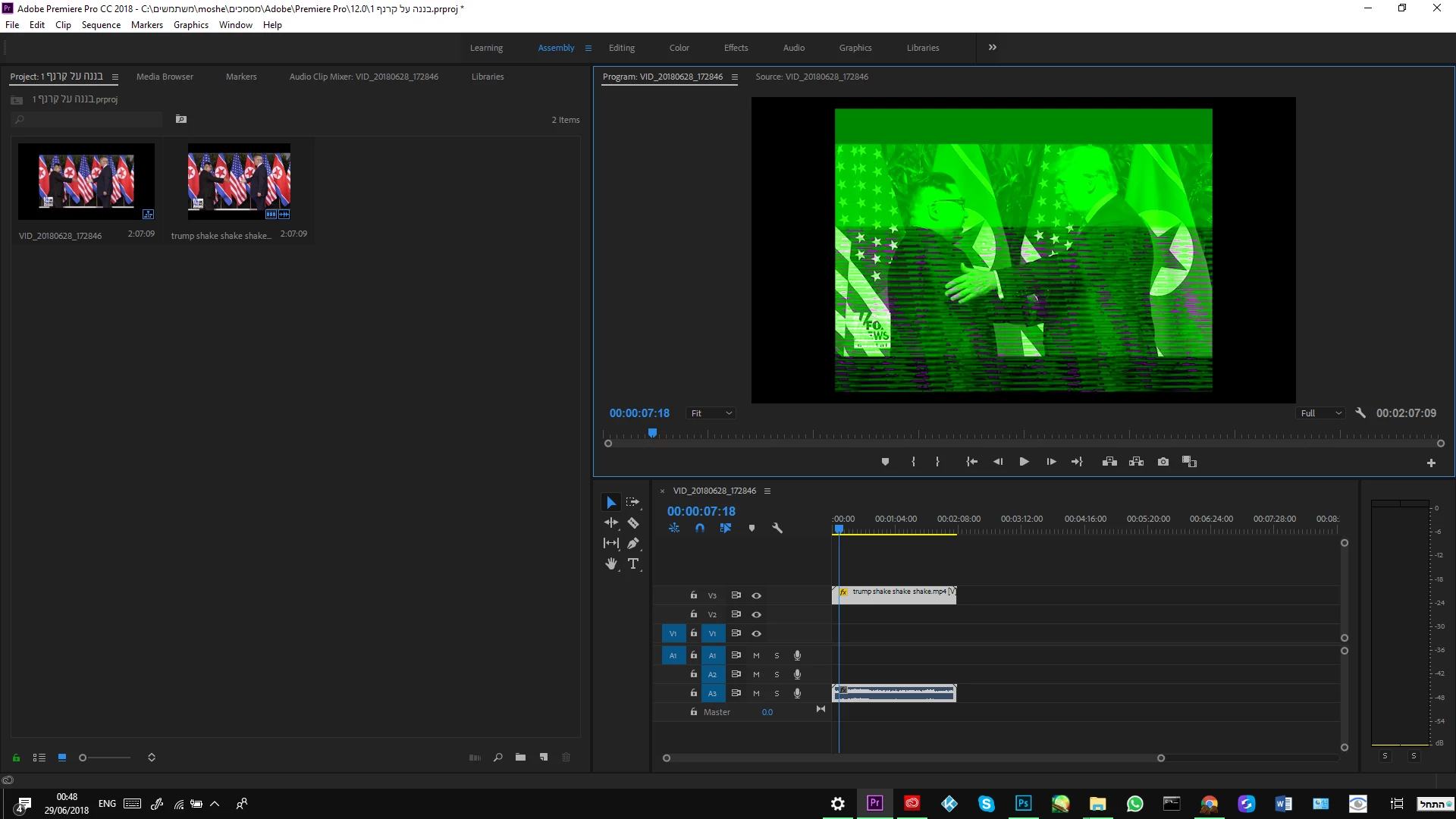
Task: Click the New Bin folder icon
Action: click(520, 758)
